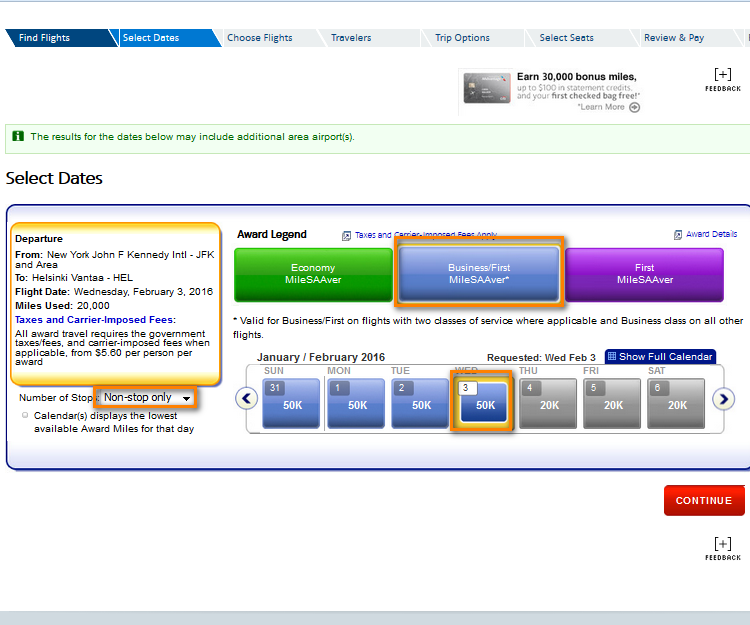The width and height of the screenshot is (750, 625).
Task: Select Business/First MileSAAver award type
Action: [478, 275]
